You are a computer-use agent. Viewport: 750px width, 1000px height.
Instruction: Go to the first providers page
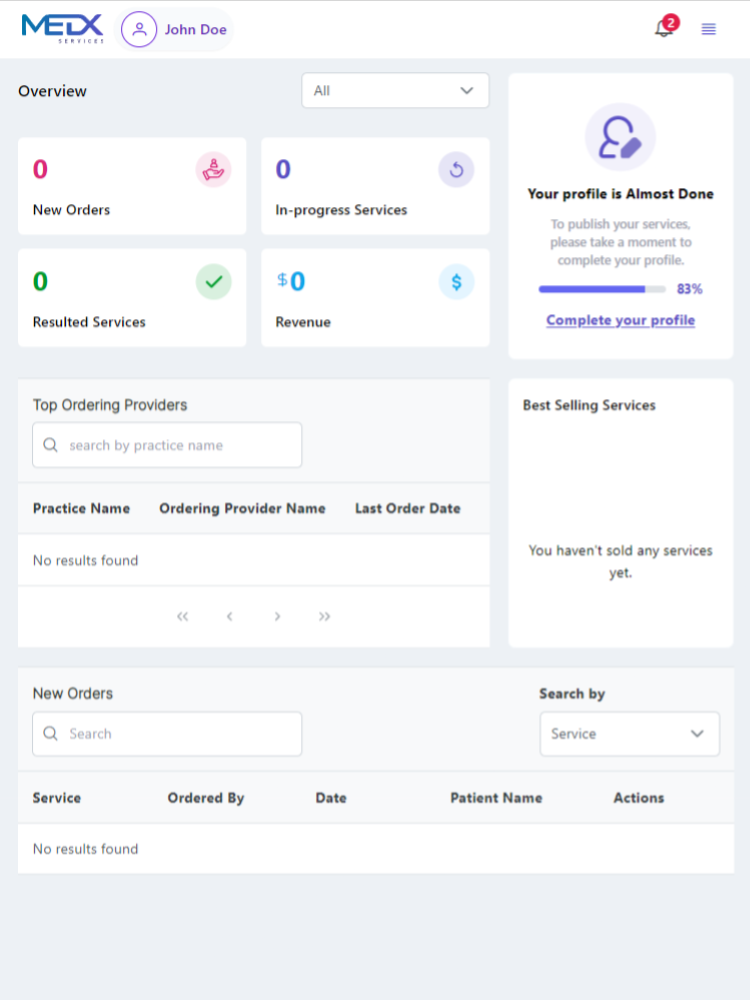point(182,617)
